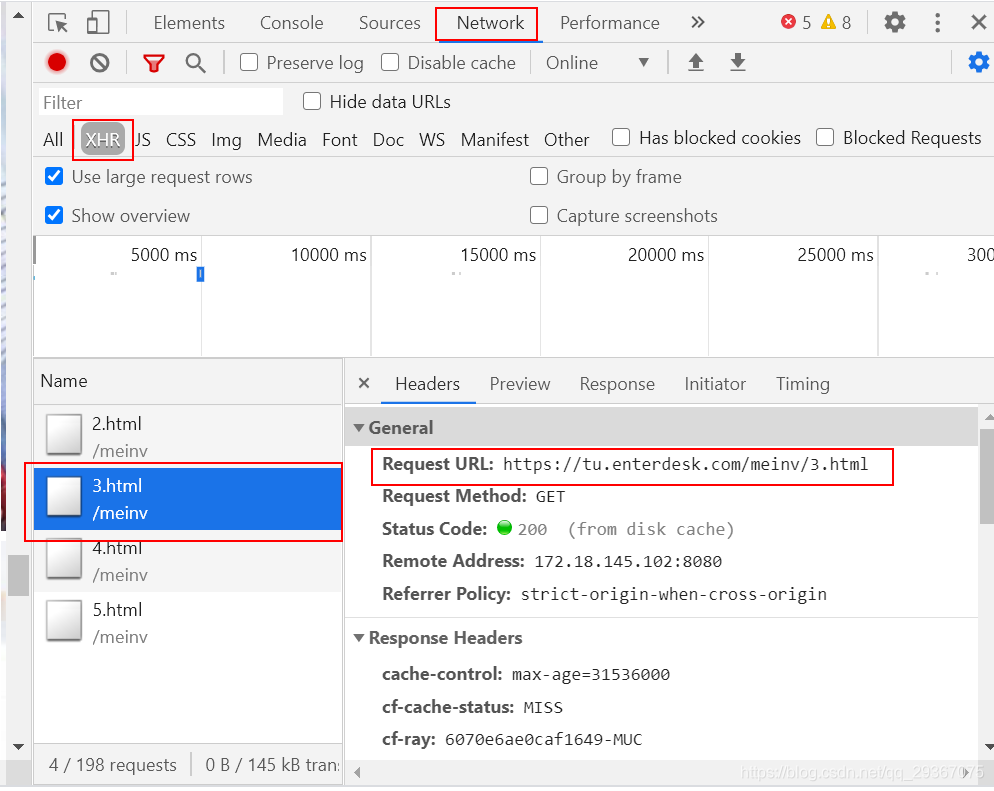Open the blue network settings gear

coord(979,62)
